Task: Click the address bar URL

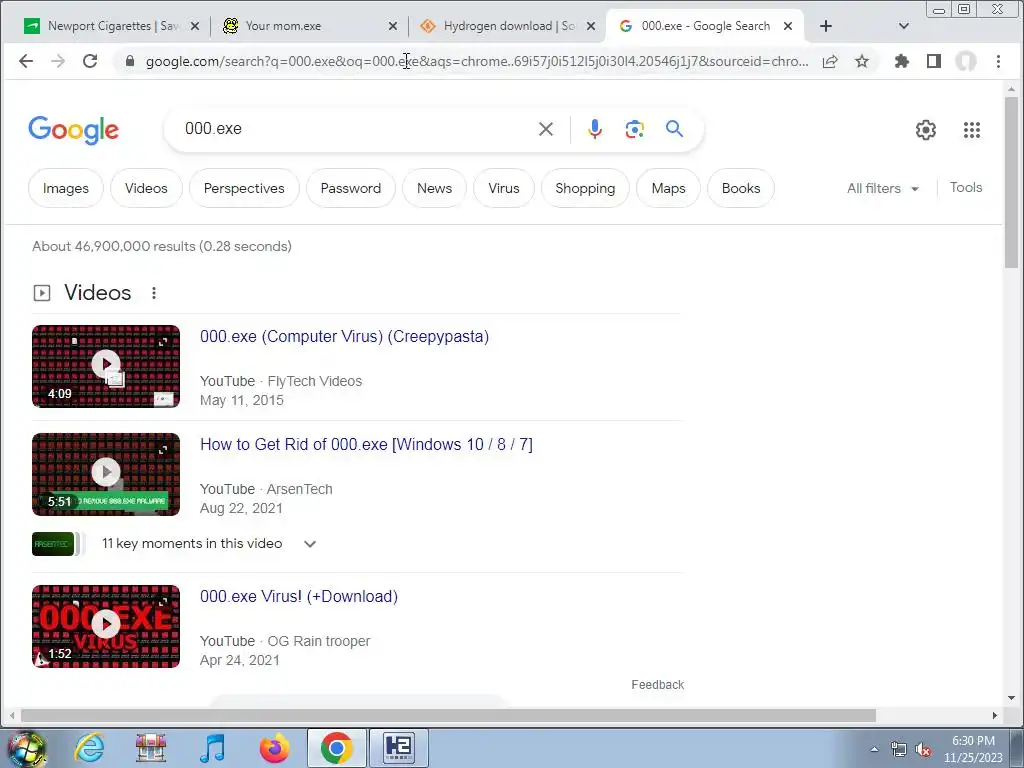Action: (x=477, y=61)
